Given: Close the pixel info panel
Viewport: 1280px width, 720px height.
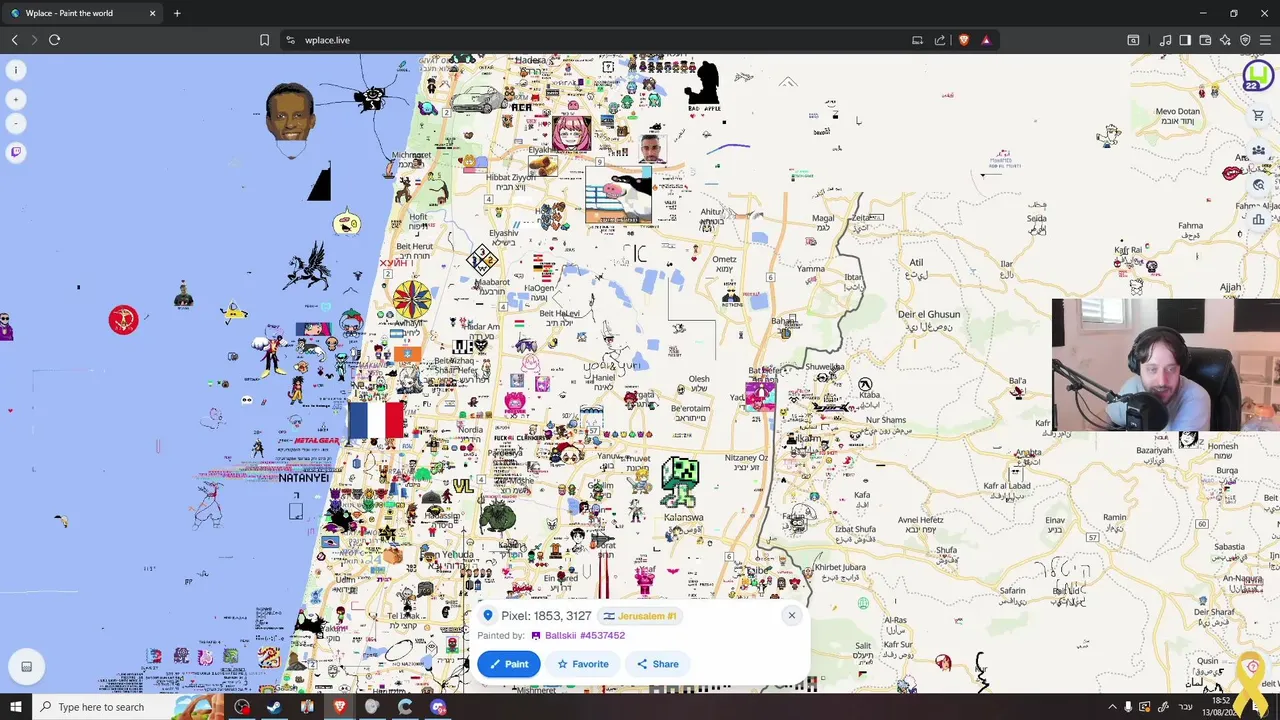Looking at the screenshot, I should [791, 615].
